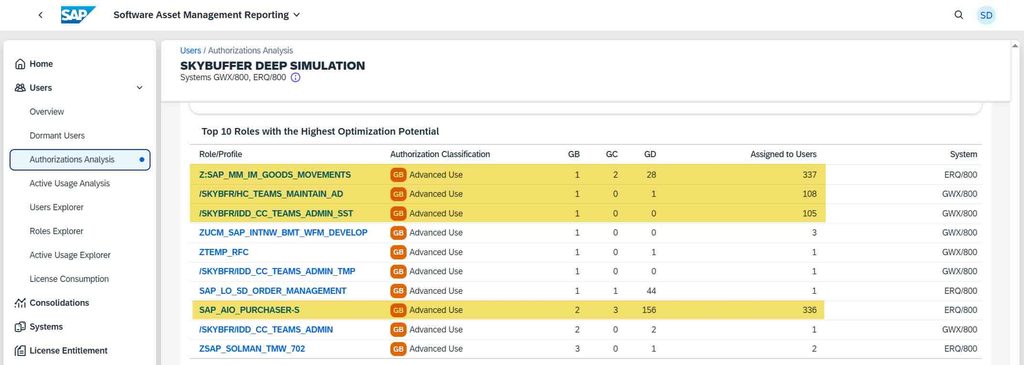
Task: Click GD value 156 for SAP_AIO_PURCHASER-S
Action: 648,310
